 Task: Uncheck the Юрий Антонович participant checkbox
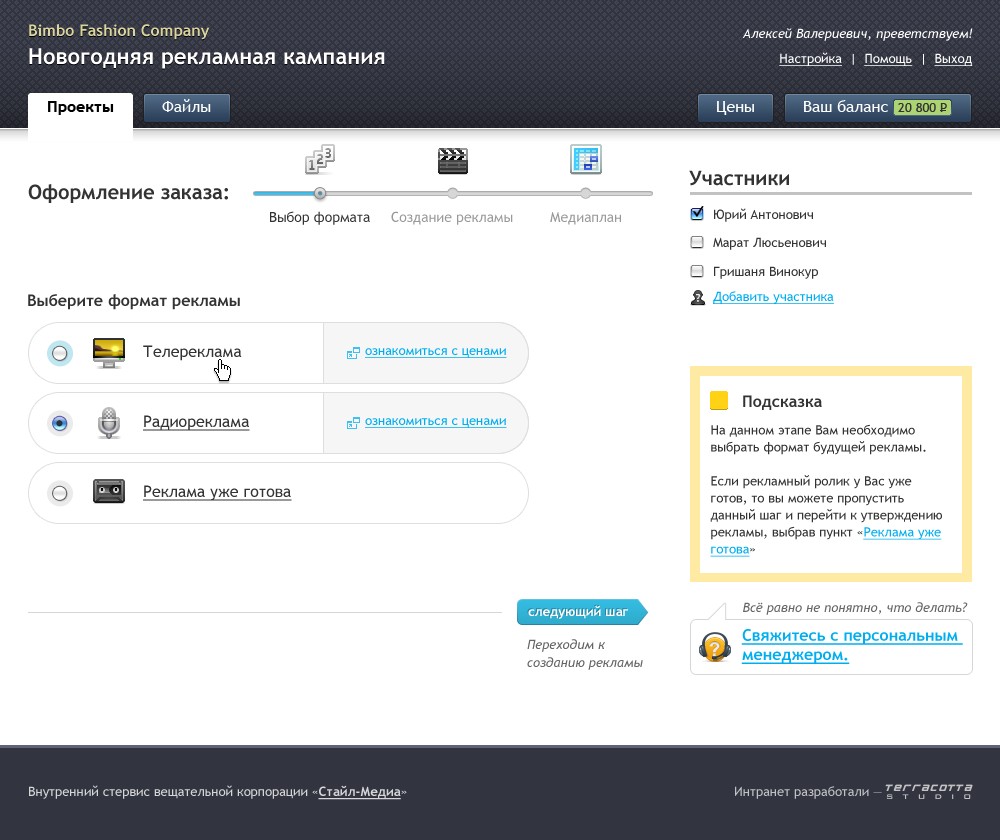[697, 214]
